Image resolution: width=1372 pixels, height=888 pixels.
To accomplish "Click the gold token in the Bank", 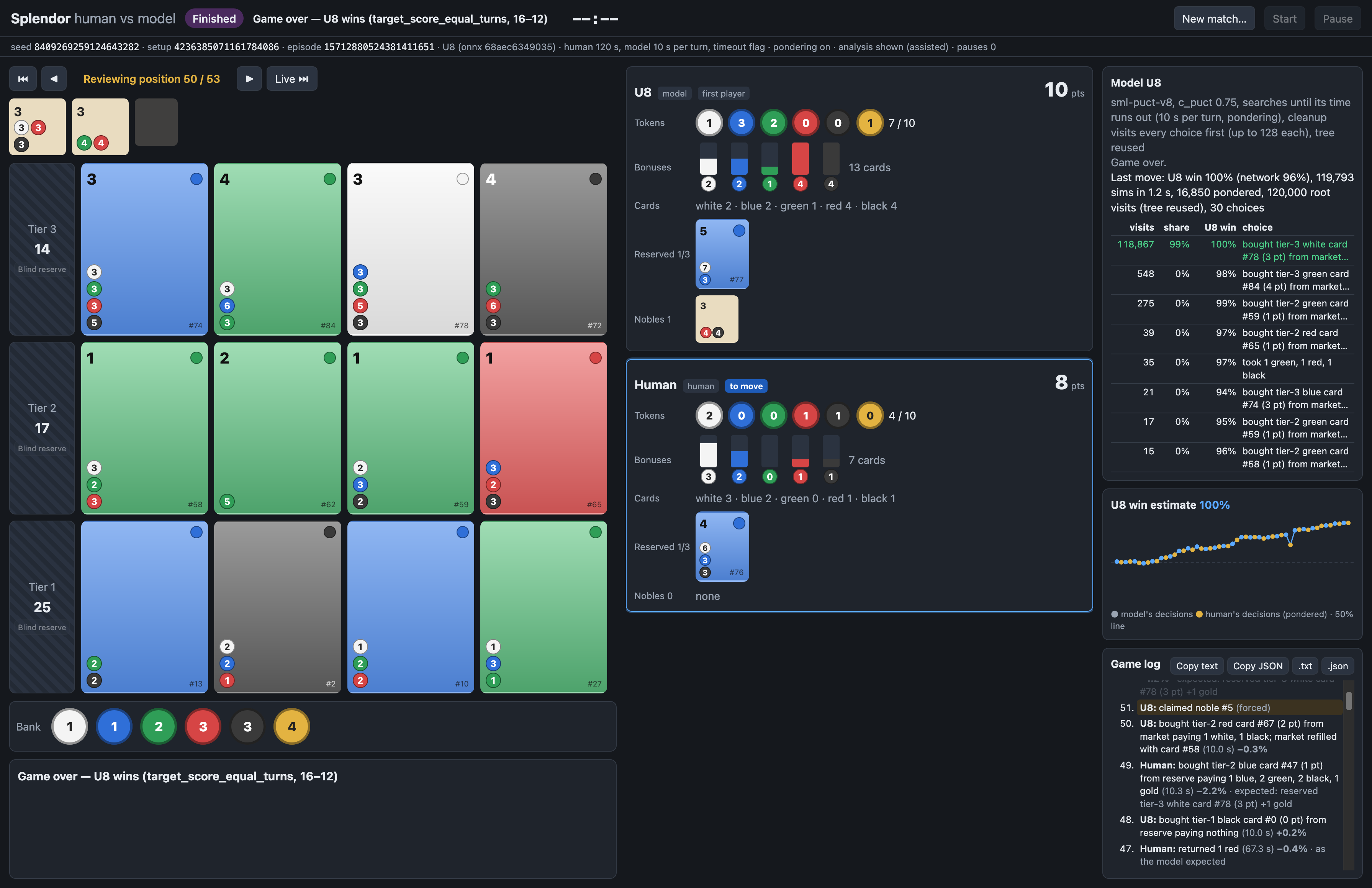I will coord(292,727).
